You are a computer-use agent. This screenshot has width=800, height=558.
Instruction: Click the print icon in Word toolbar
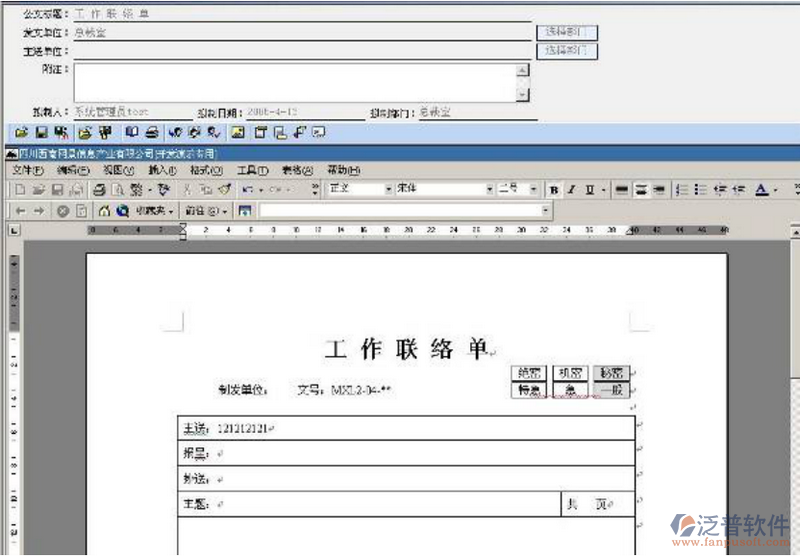99,189
